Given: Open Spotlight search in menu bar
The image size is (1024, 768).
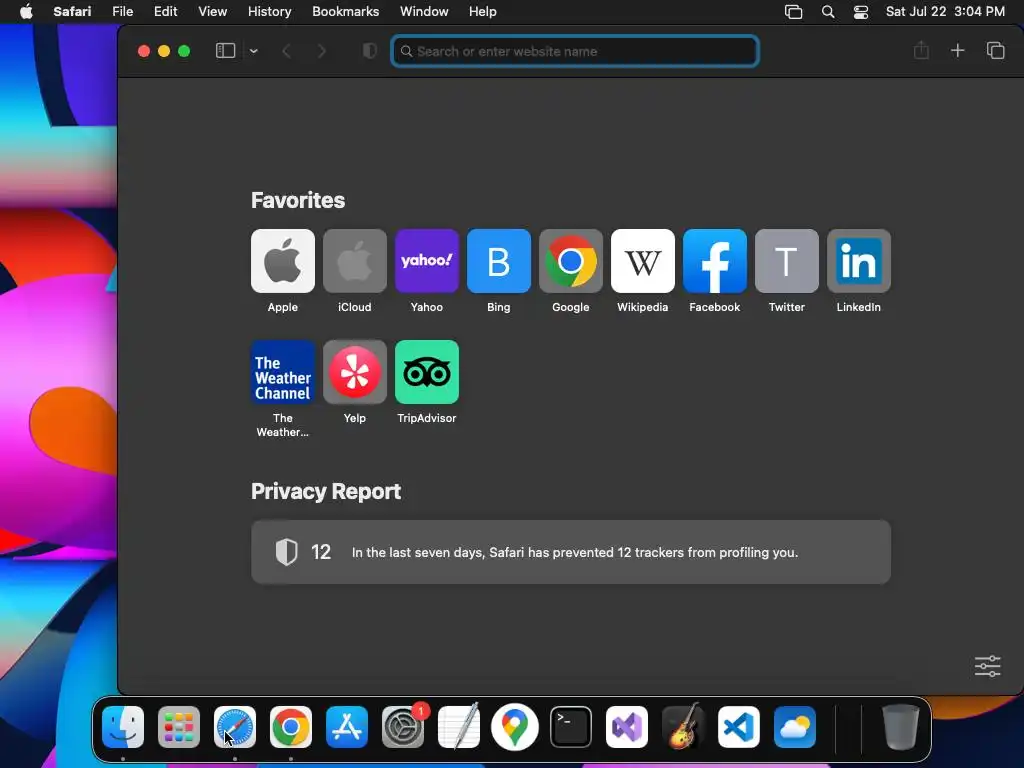Looking at the screenshot, I should [x=827, y=12].
